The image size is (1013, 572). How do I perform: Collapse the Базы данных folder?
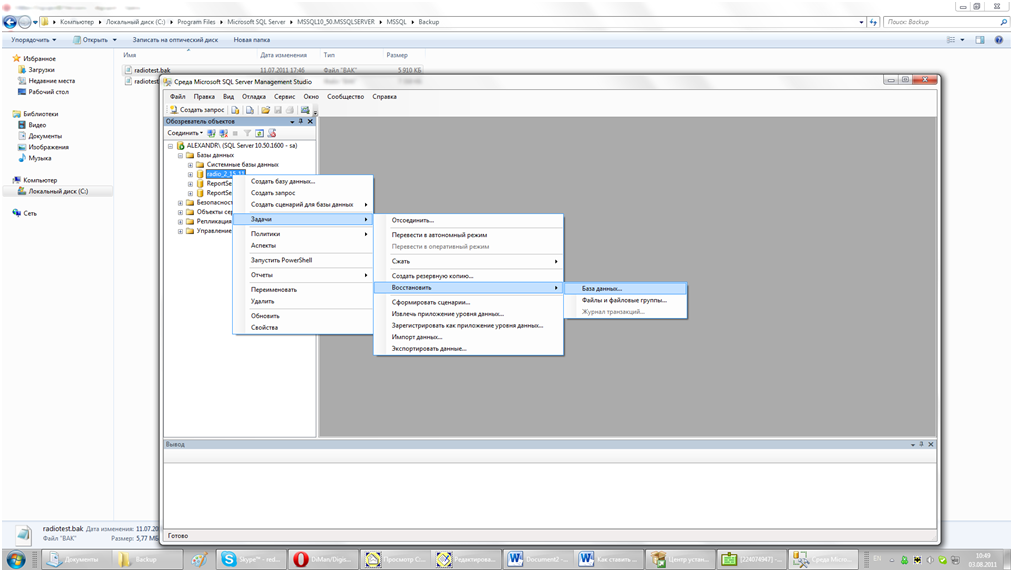pyautogui.click(x=181, y=155)
